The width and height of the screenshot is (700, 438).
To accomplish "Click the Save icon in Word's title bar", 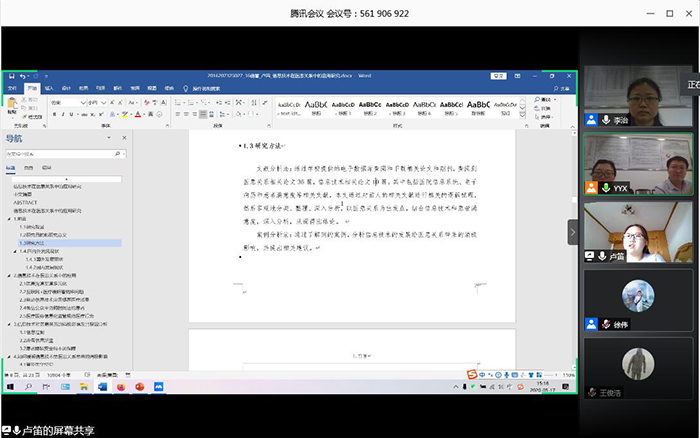I will point(10,76).
